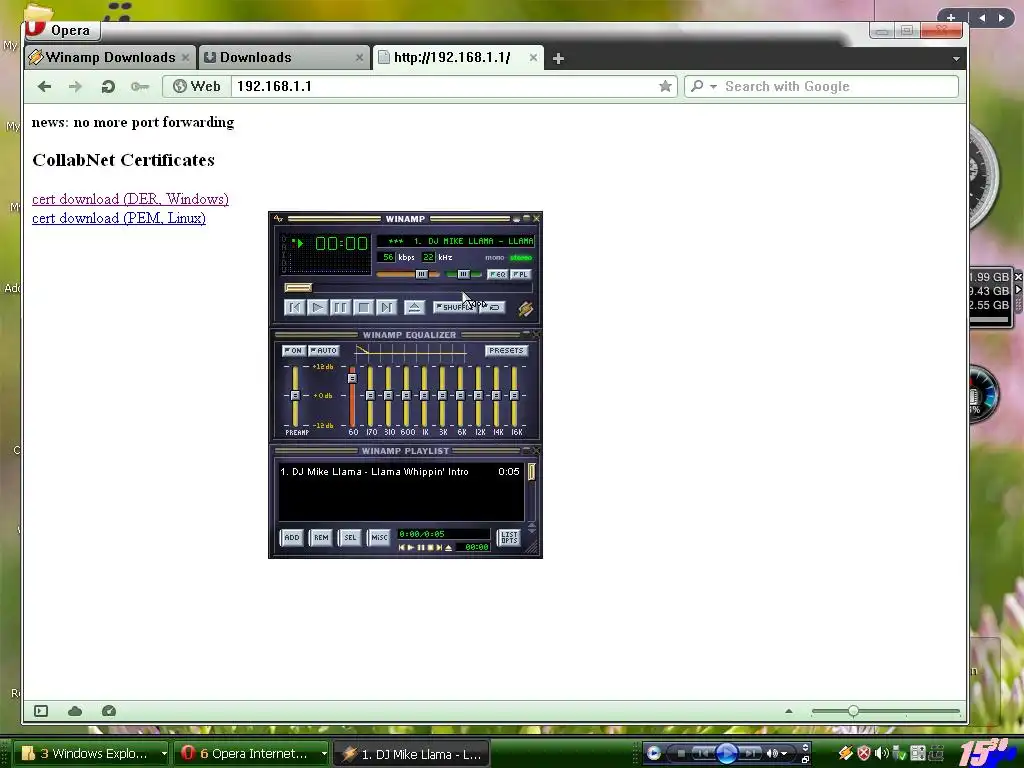Click DJ Mike Llama Winamp taskbar button
Screen dimensions: 1024x768
tap(411, 754)
